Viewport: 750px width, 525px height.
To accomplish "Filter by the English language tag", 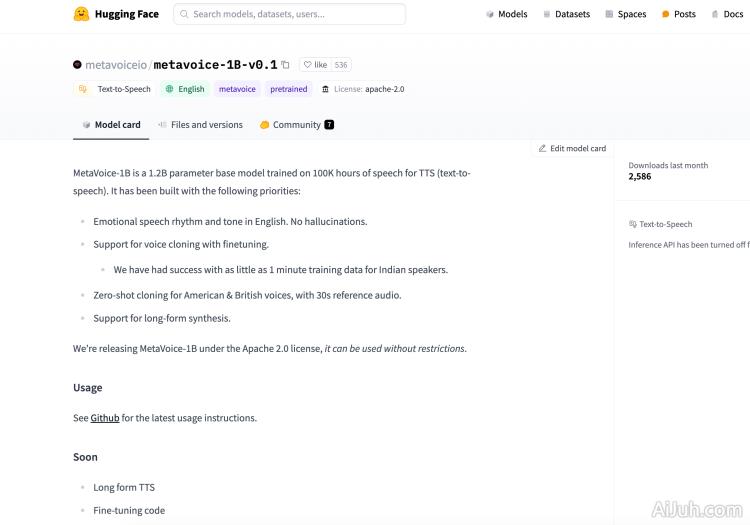I will tap(185, 89).
